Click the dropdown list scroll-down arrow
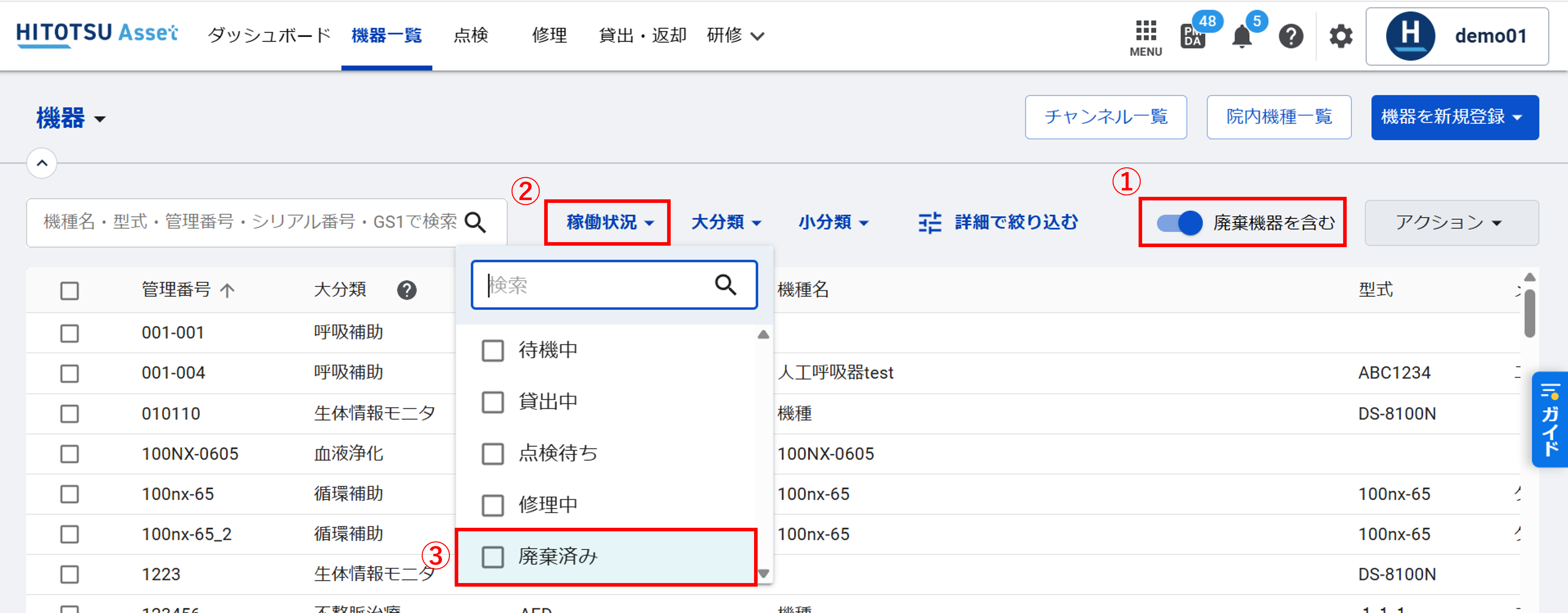Image resolution: width=1568 pixels, height=613 pixels. [x=763, y=573]
